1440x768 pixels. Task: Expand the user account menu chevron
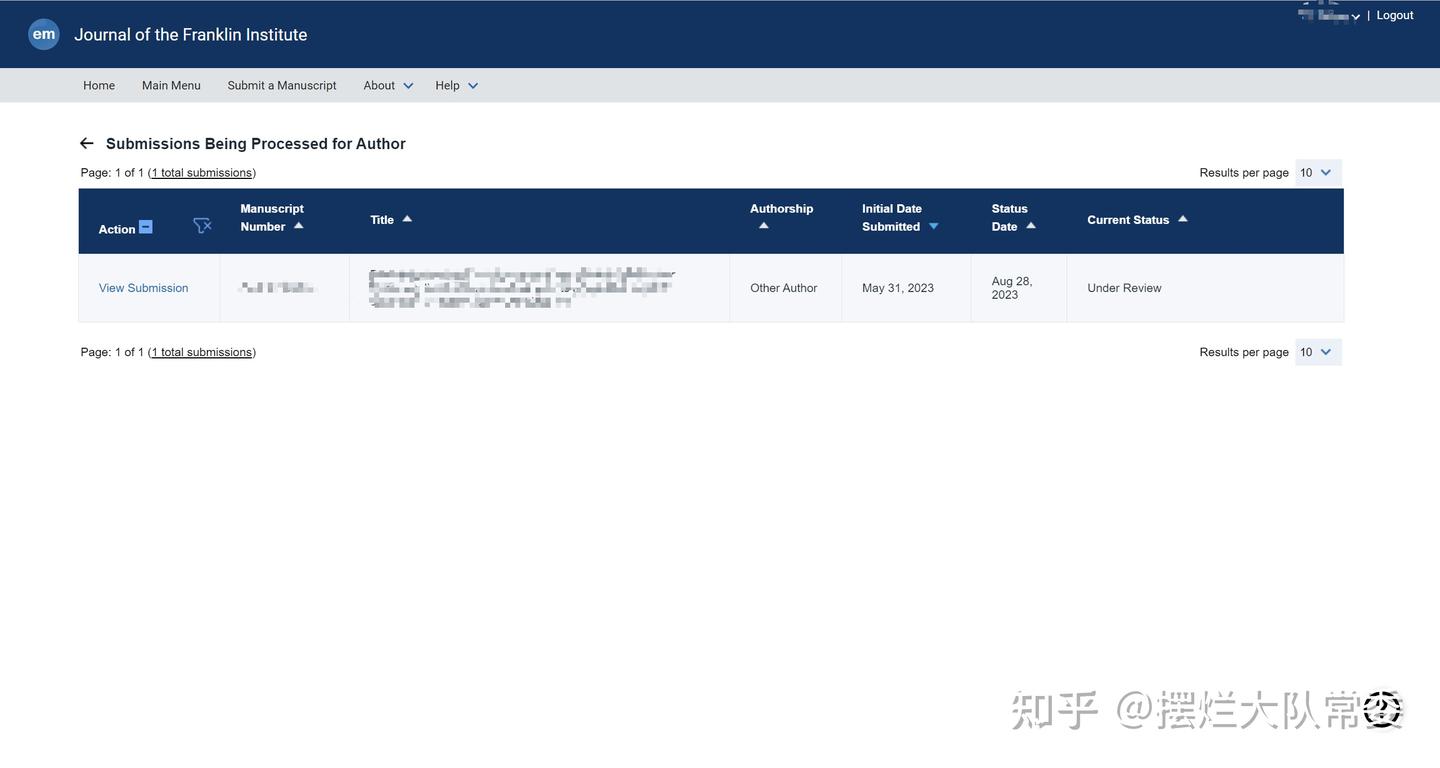tap(1355, 16)
